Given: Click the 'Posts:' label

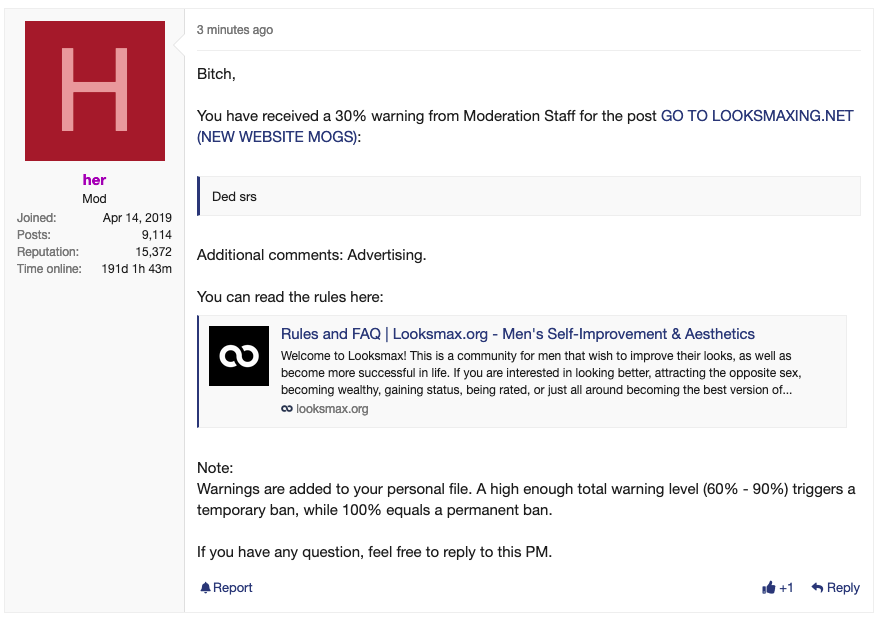Looking at the screenshot, I should [34, 234].
